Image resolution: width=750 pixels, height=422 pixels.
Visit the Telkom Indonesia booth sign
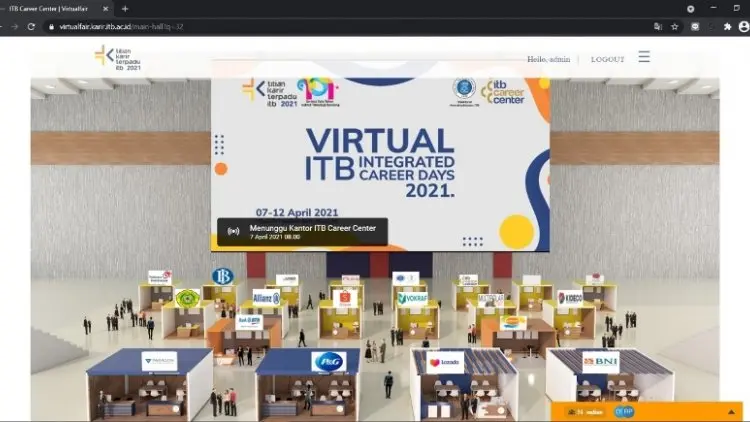160,277
